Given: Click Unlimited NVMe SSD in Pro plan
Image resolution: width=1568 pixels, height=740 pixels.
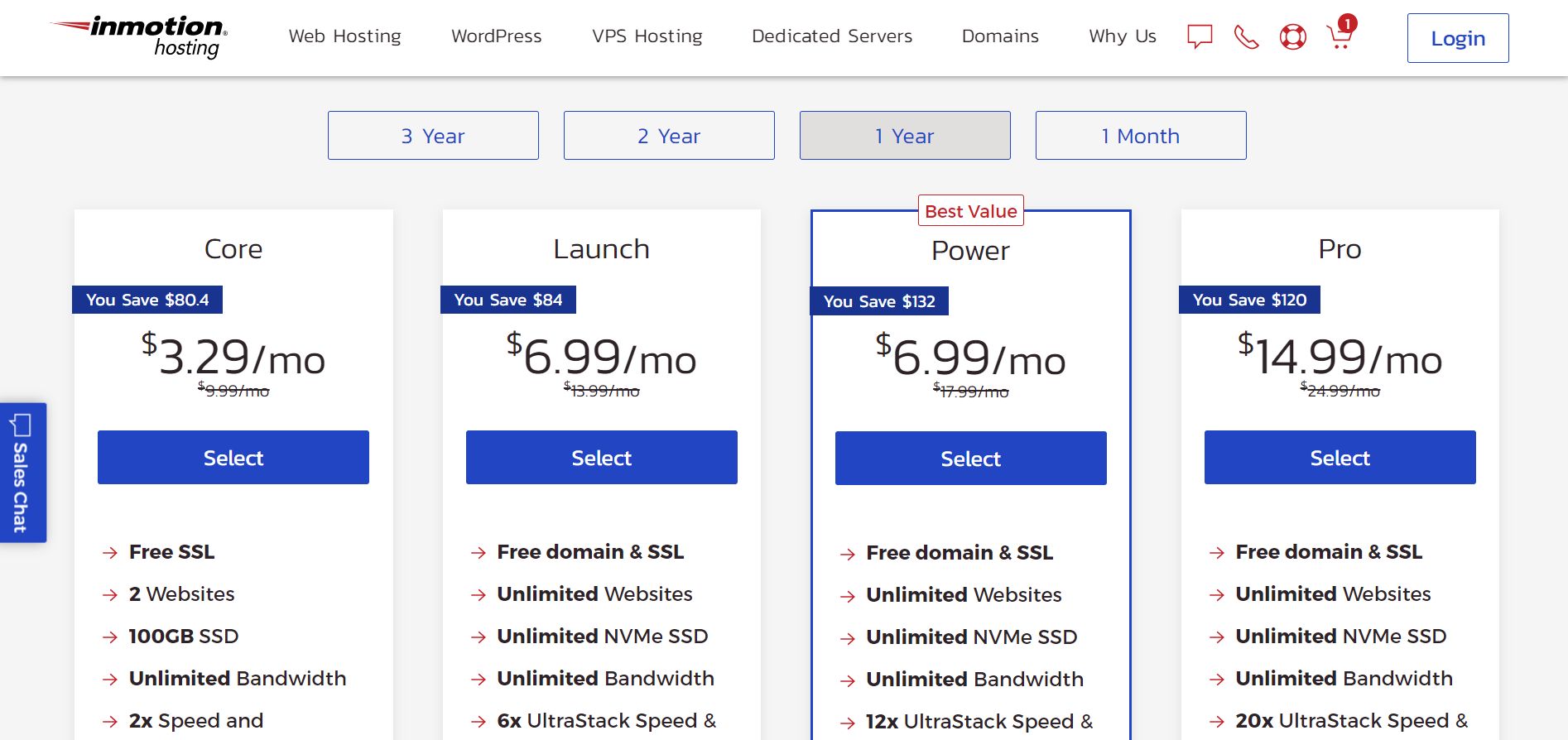Looking at the screenshot, I should click(1341, 637).
